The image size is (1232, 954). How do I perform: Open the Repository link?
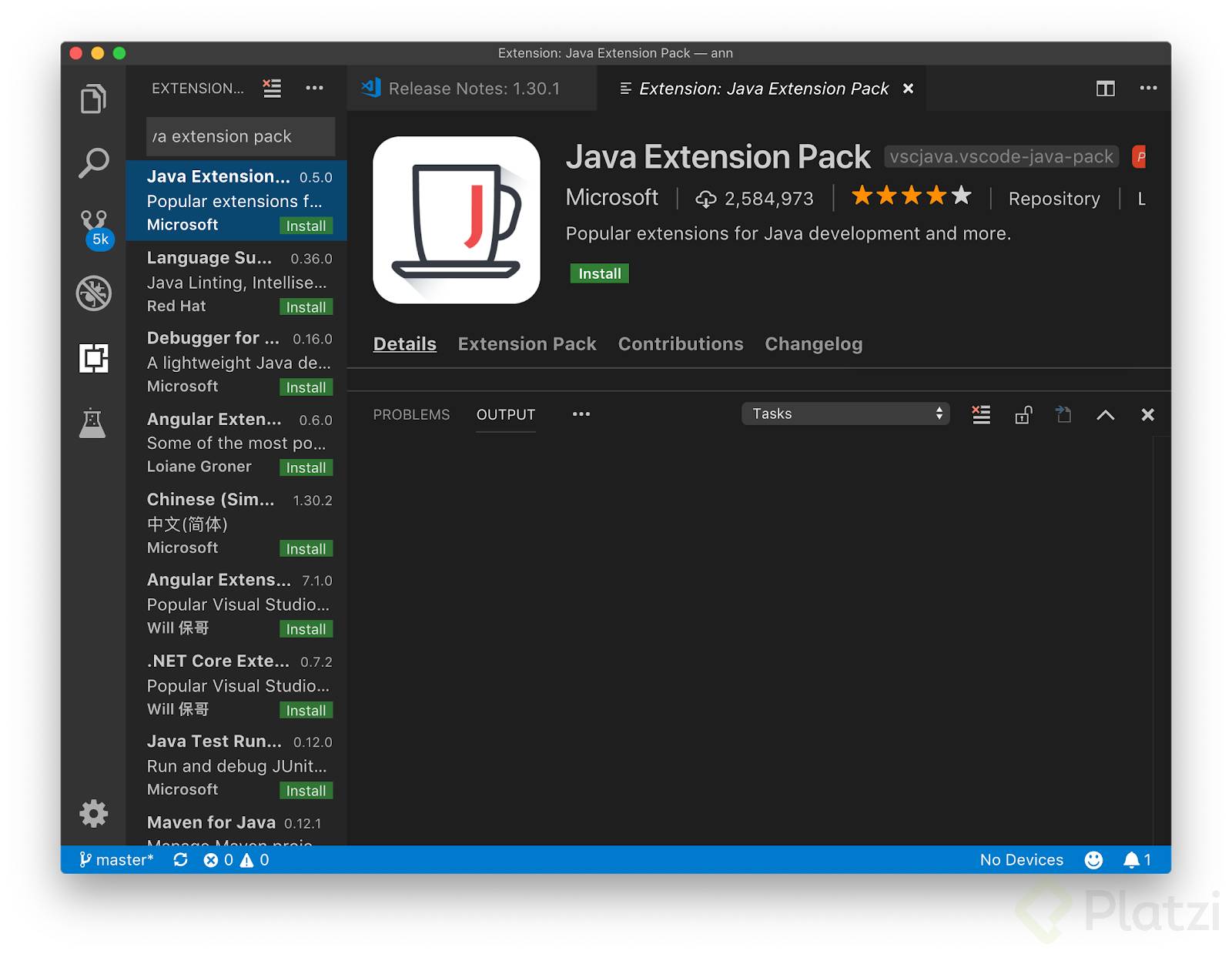coord(1054,198)
